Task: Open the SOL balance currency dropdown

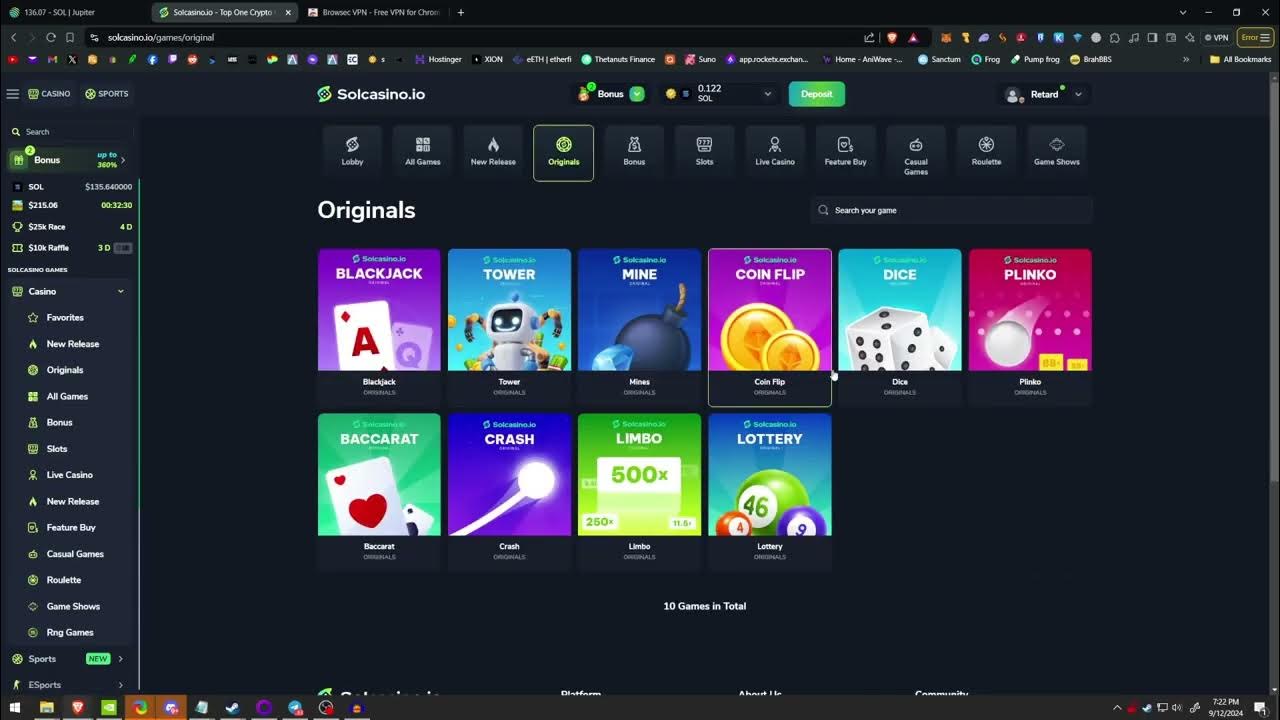Action: [x=766, y=93]
